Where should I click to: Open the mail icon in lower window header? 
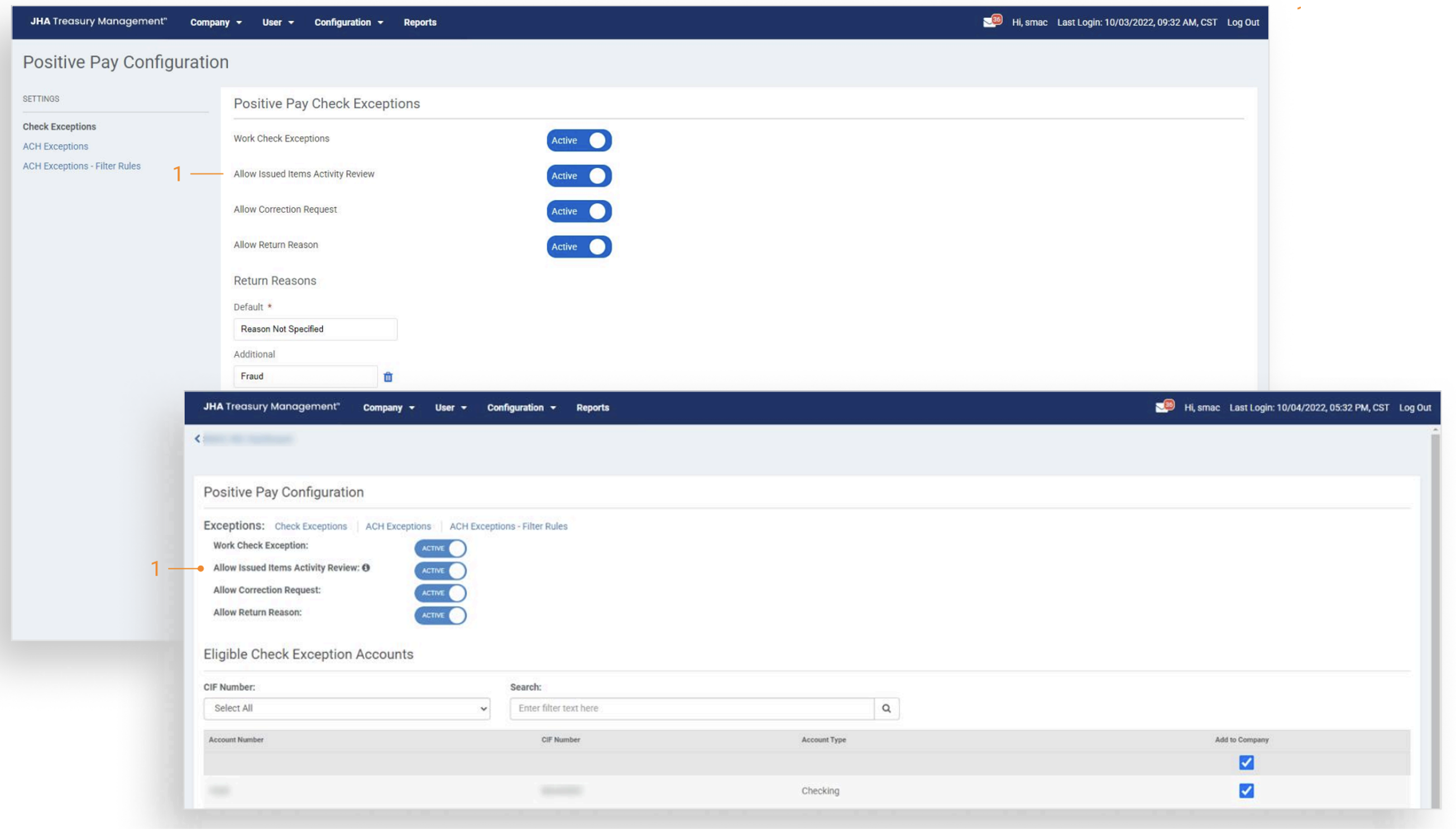(1162, 407)
